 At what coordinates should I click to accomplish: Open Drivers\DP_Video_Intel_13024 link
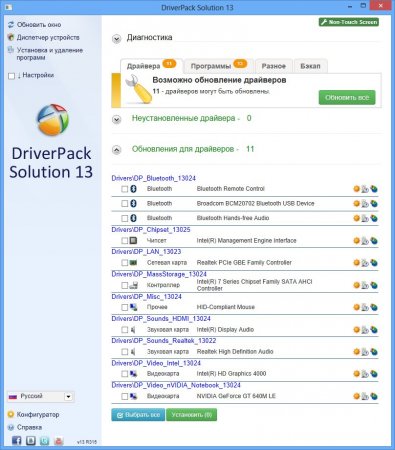[x=156, y=363]
